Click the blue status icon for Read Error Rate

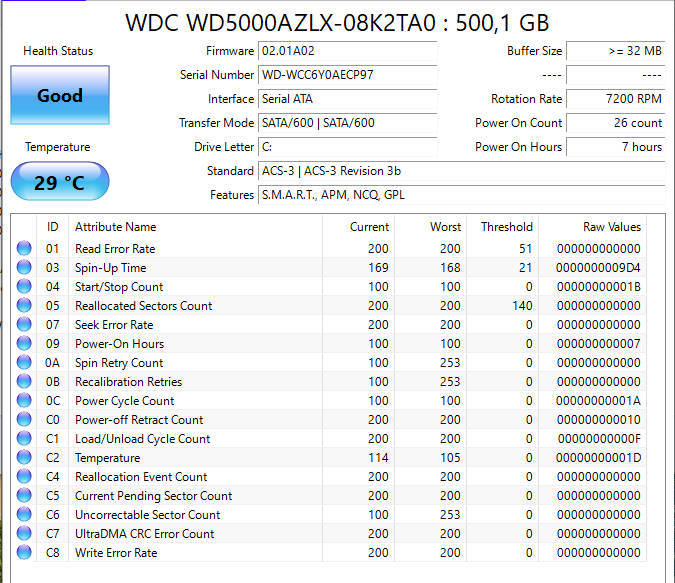[x=24, y=249]
